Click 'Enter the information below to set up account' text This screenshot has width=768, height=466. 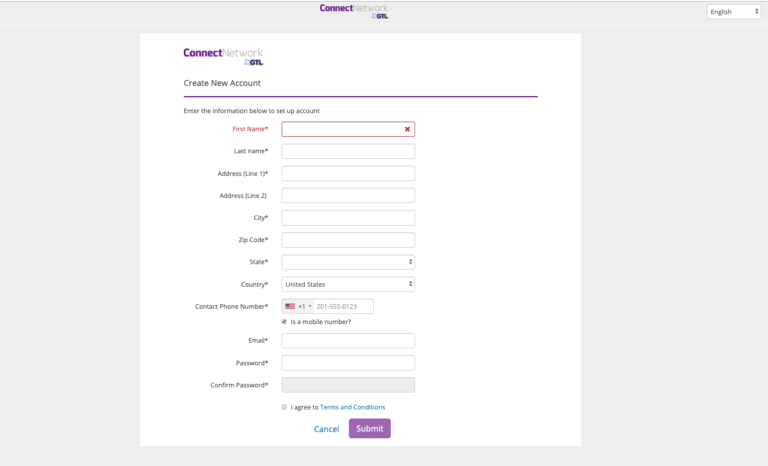pyautogui.click(x=252, y=111)
